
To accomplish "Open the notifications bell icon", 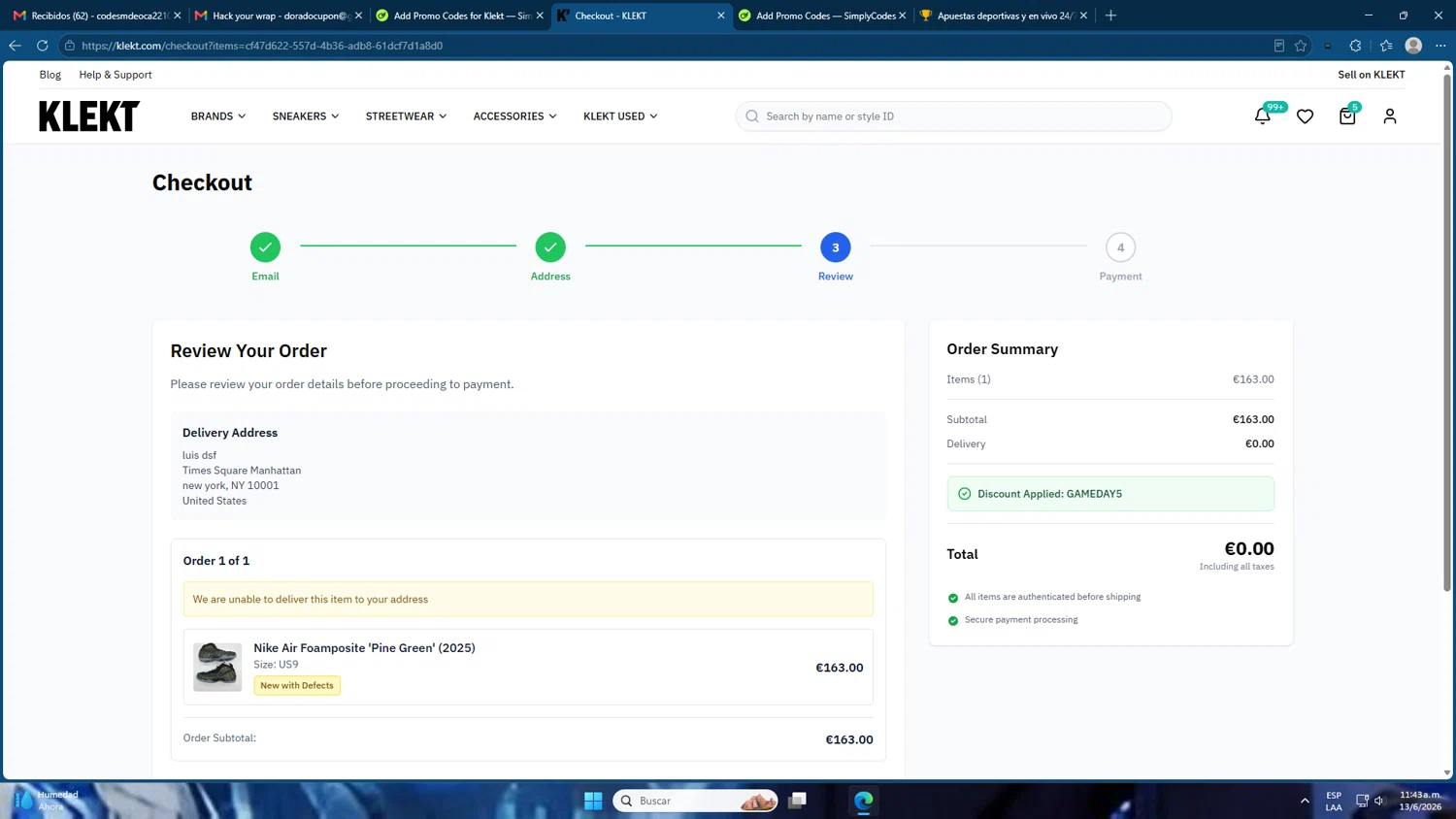I will tap(1262, 116).
